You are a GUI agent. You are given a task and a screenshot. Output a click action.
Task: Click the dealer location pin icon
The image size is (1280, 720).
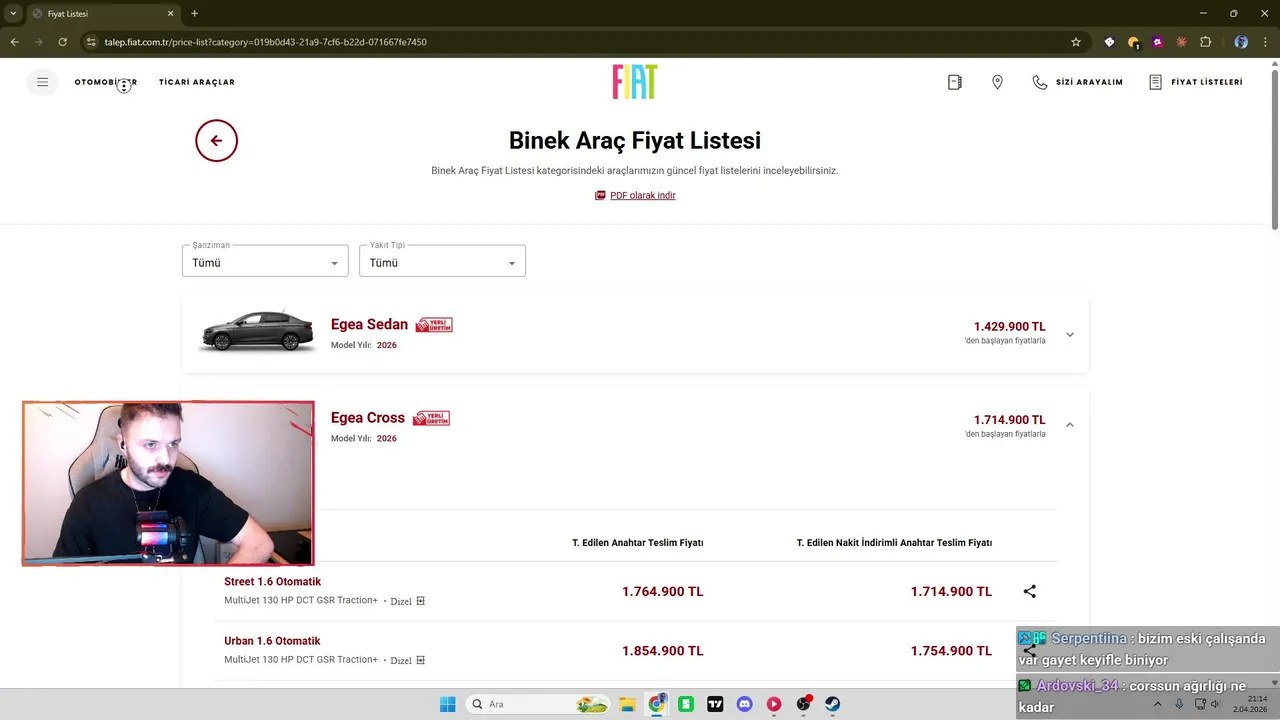(997, 82)
